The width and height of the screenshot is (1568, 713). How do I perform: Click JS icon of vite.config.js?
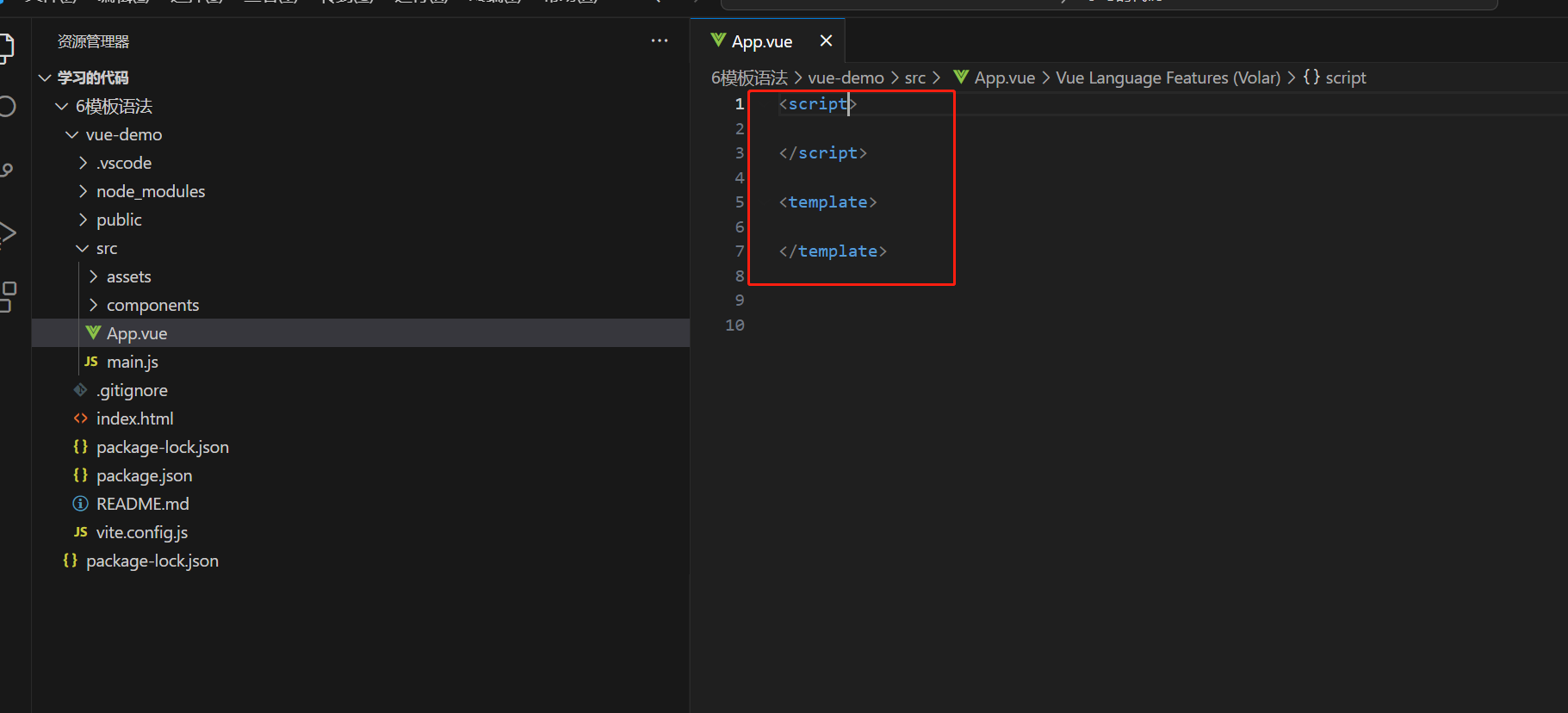81,532
